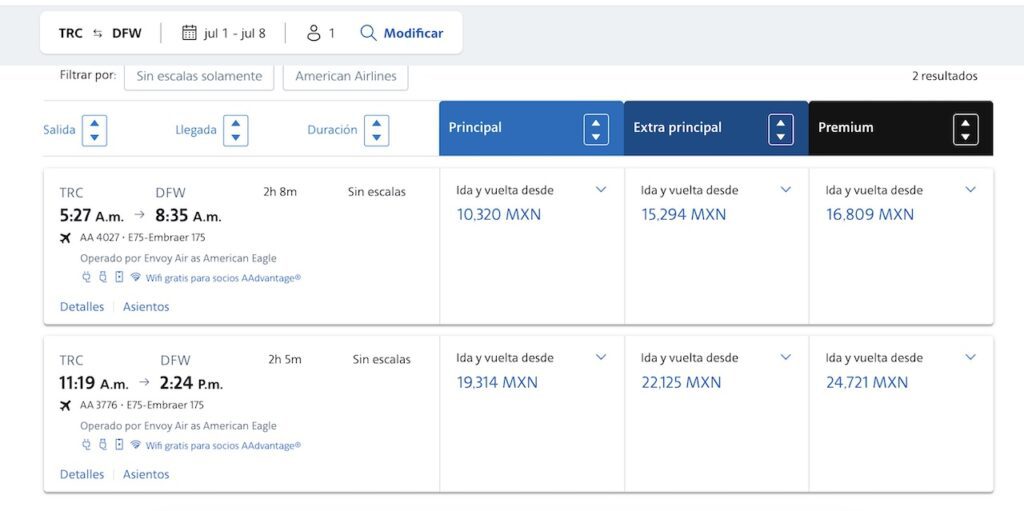
Task: Select the Premium fare column header
Action: coord(901,128)
